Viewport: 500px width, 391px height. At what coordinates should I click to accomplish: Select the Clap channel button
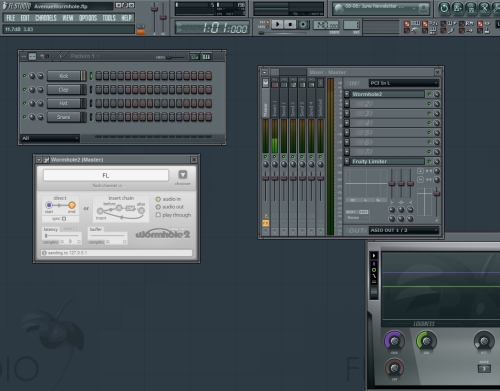click(64, 90)
